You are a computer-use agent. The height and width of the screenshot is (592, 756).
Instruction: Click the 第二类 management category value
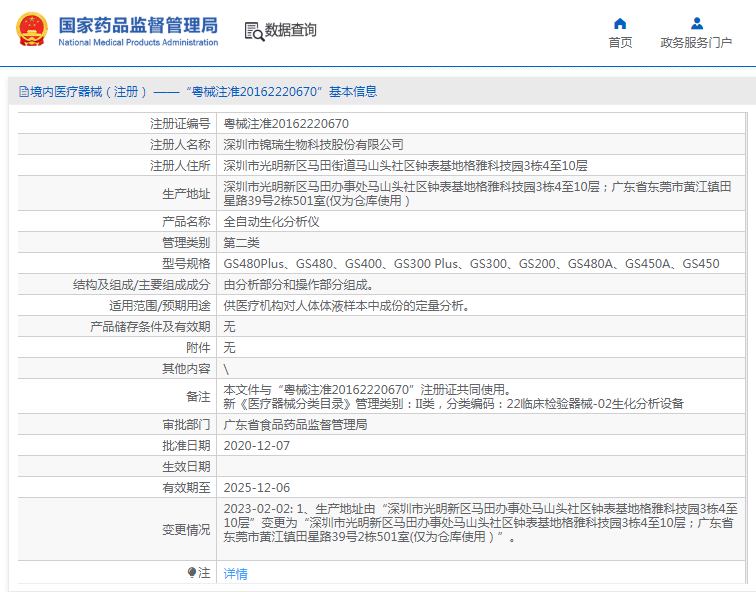pos(242,242)
